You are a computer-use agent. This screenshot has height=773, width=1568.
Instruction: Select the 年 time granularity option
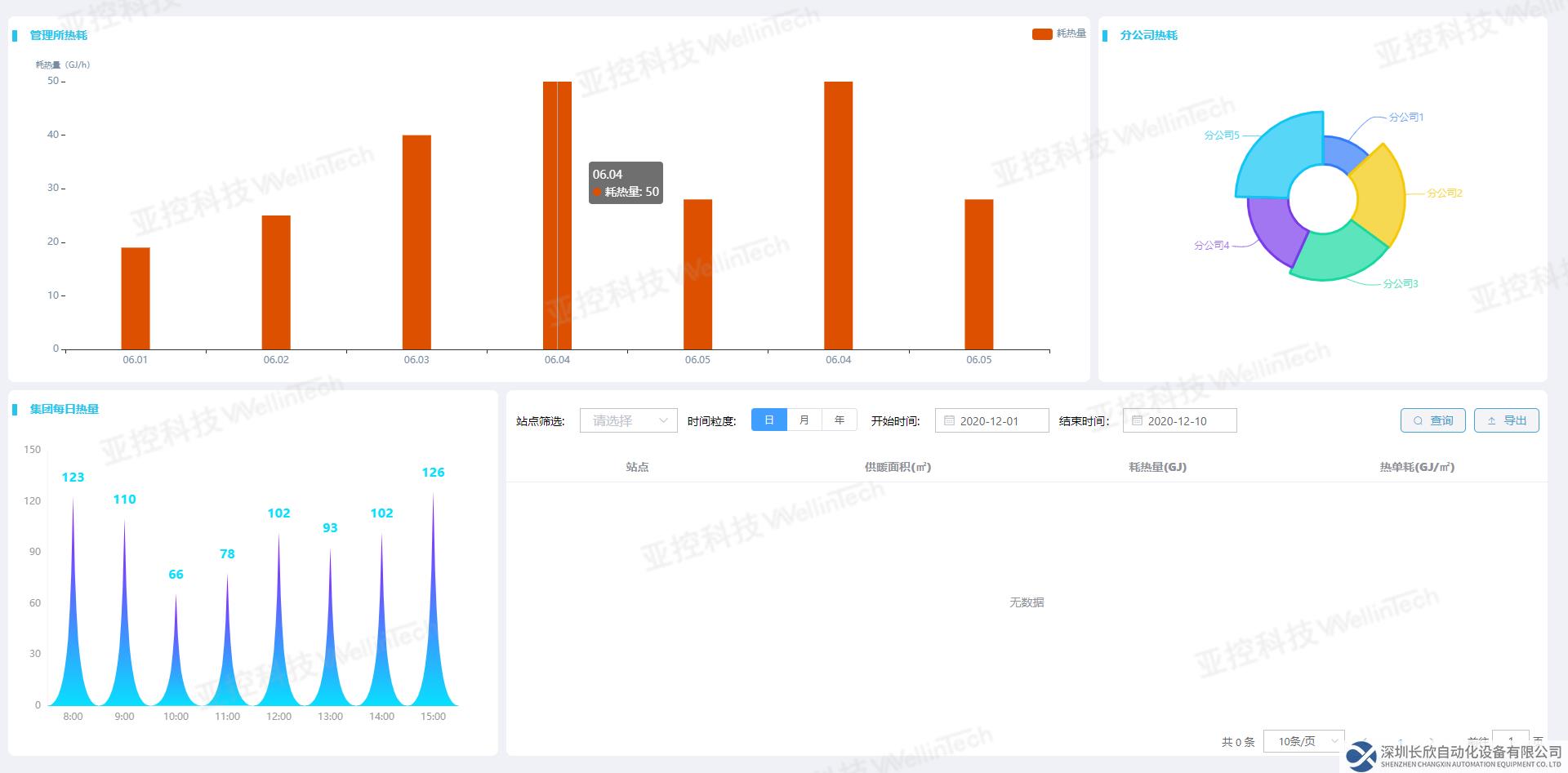point(840,420)
